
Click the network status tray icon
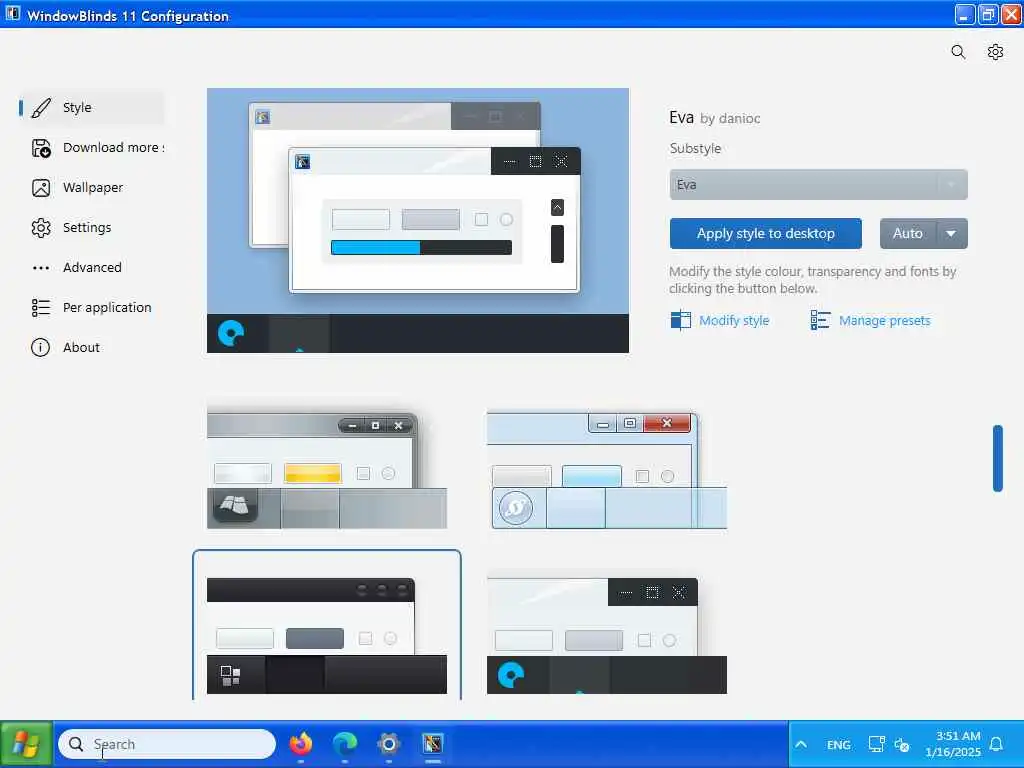tap(876, 744)
